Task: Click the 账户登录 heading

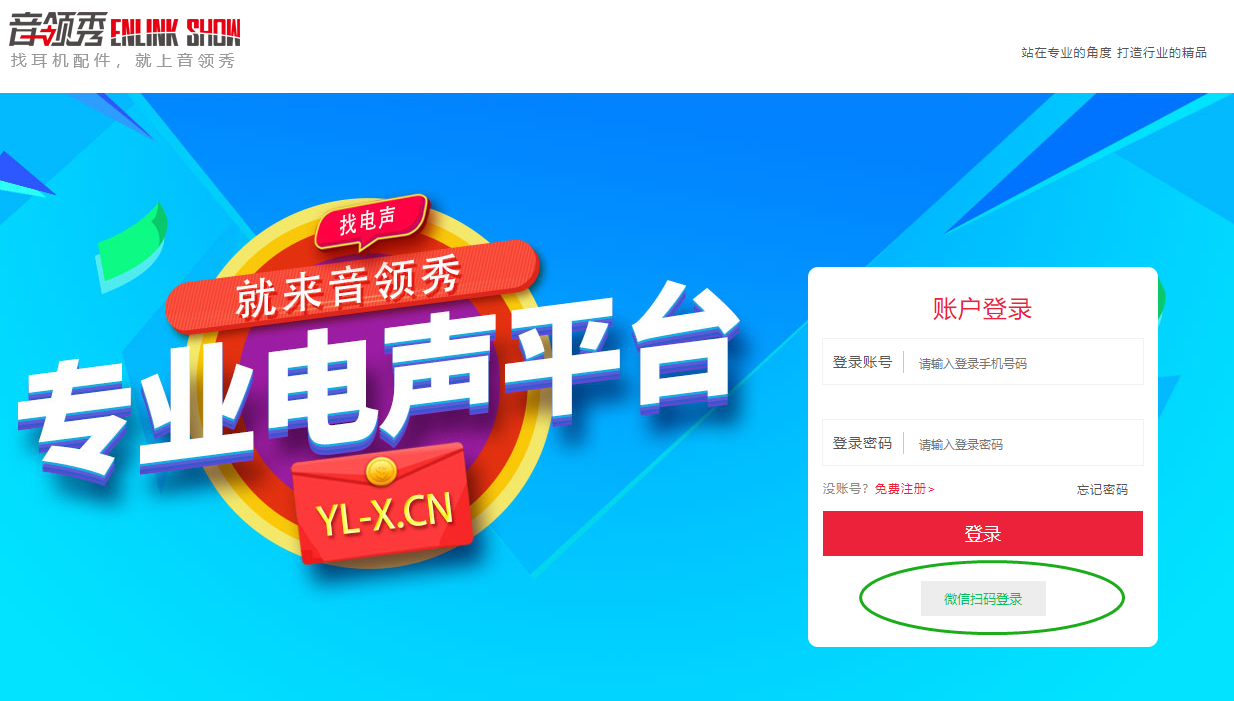Action: coord(982,309)
